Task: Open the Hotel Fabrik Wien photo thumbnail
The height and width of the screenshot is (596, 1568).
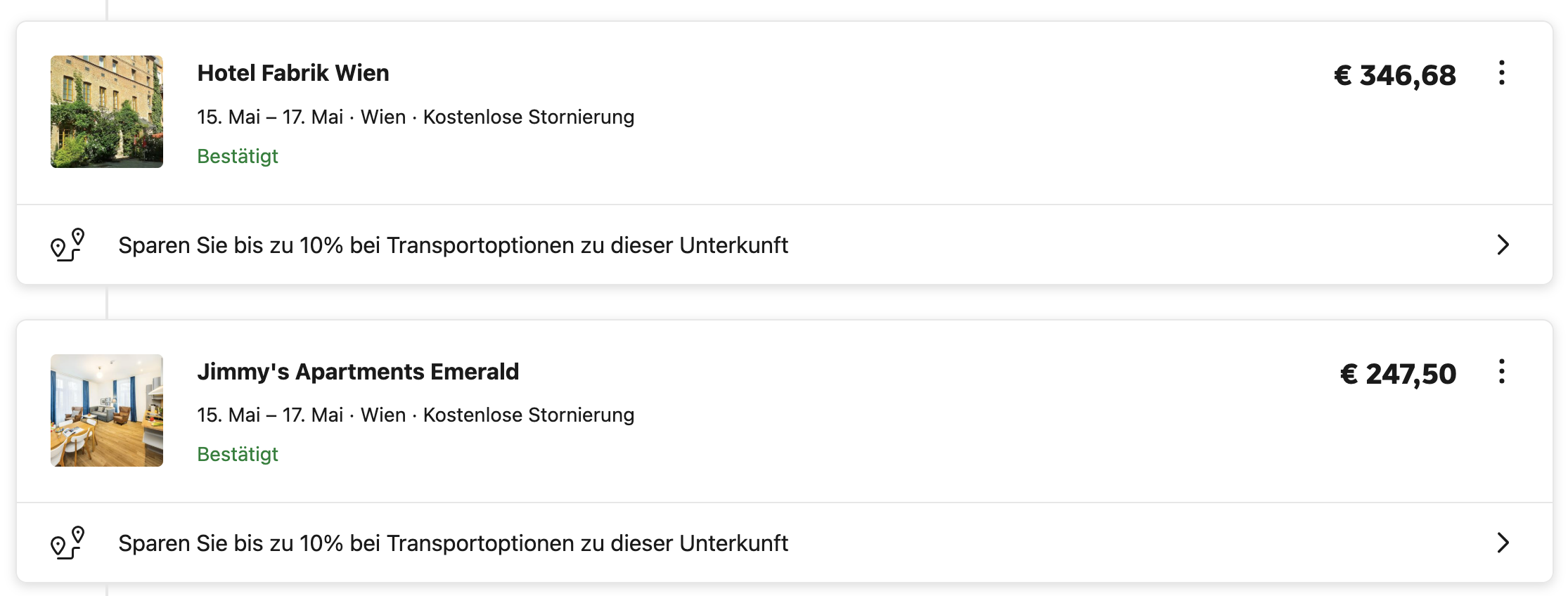Action: (107, 112)
